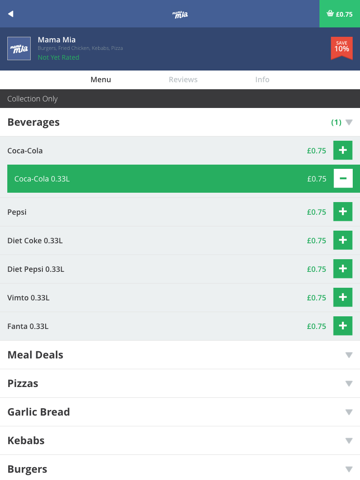This screenshot has width=360, height=480.
Task: Select the Vimto 0.33L name
Action: [x=28, y=298]
